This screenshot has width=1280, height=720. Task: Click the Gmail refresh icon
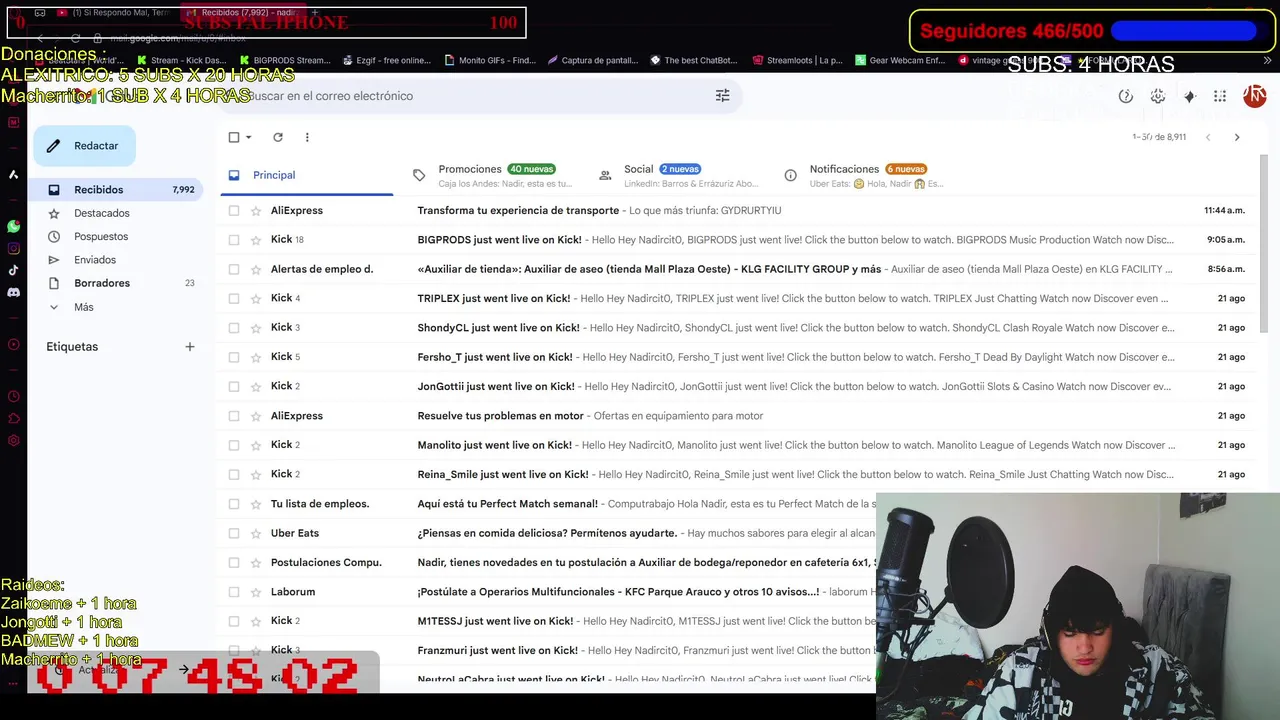point(278,137)
